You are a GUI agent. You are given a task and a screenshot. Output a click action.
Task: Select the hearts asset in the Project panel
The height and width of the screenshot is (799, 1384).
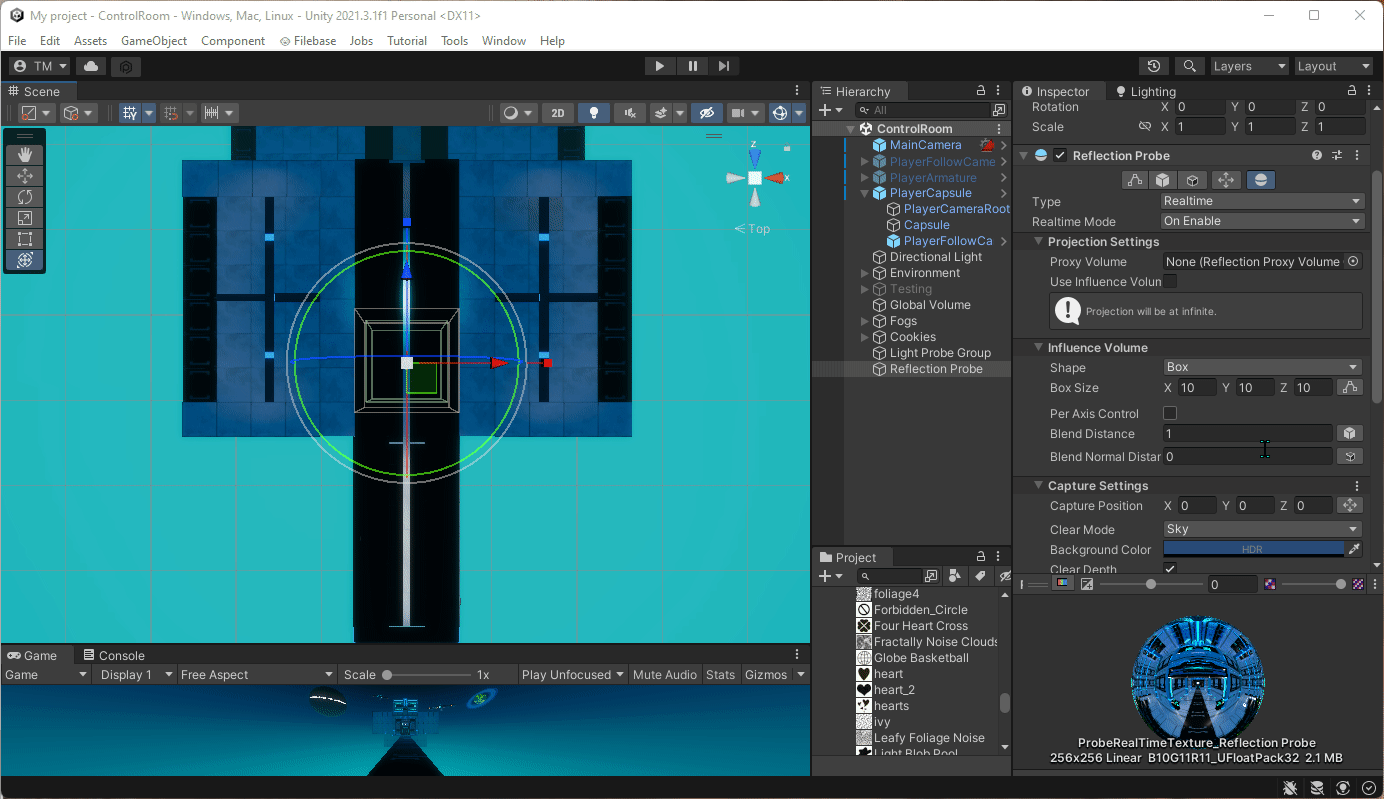click(x=891, y=705)
